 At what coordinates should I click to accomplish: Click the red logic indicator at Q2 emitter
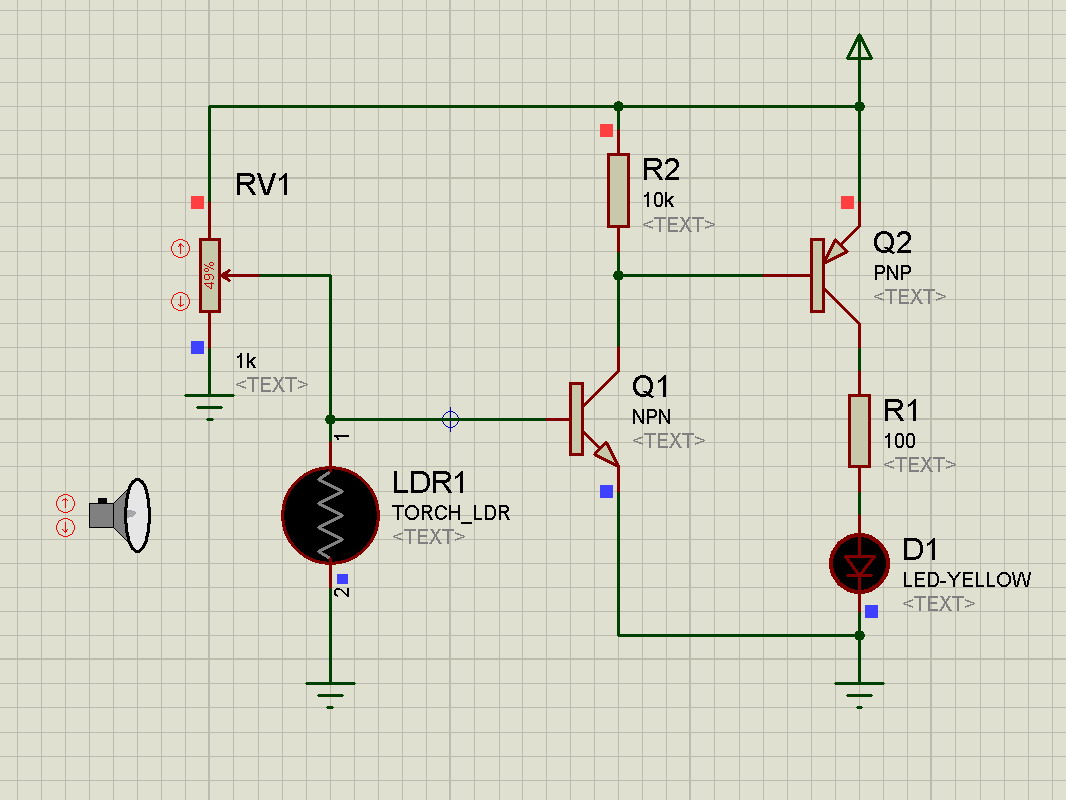(x=847, y=203)
